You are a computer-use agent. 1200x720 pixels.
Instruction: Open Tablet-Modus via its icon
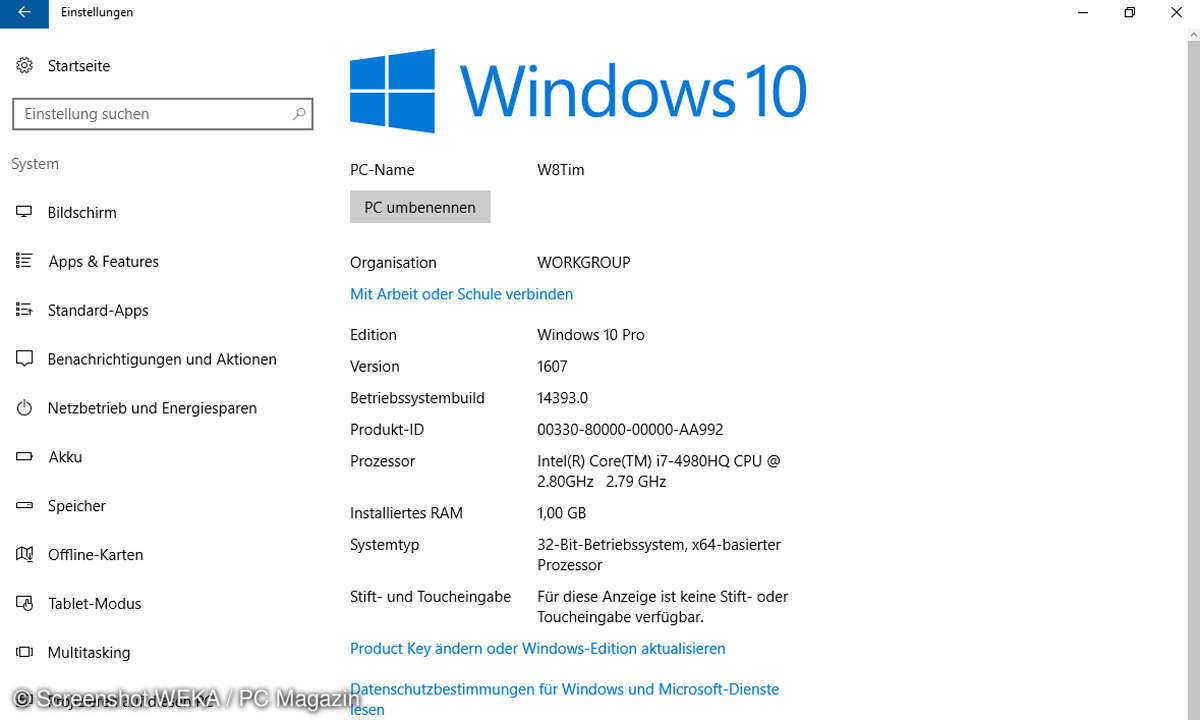point(25,604)
